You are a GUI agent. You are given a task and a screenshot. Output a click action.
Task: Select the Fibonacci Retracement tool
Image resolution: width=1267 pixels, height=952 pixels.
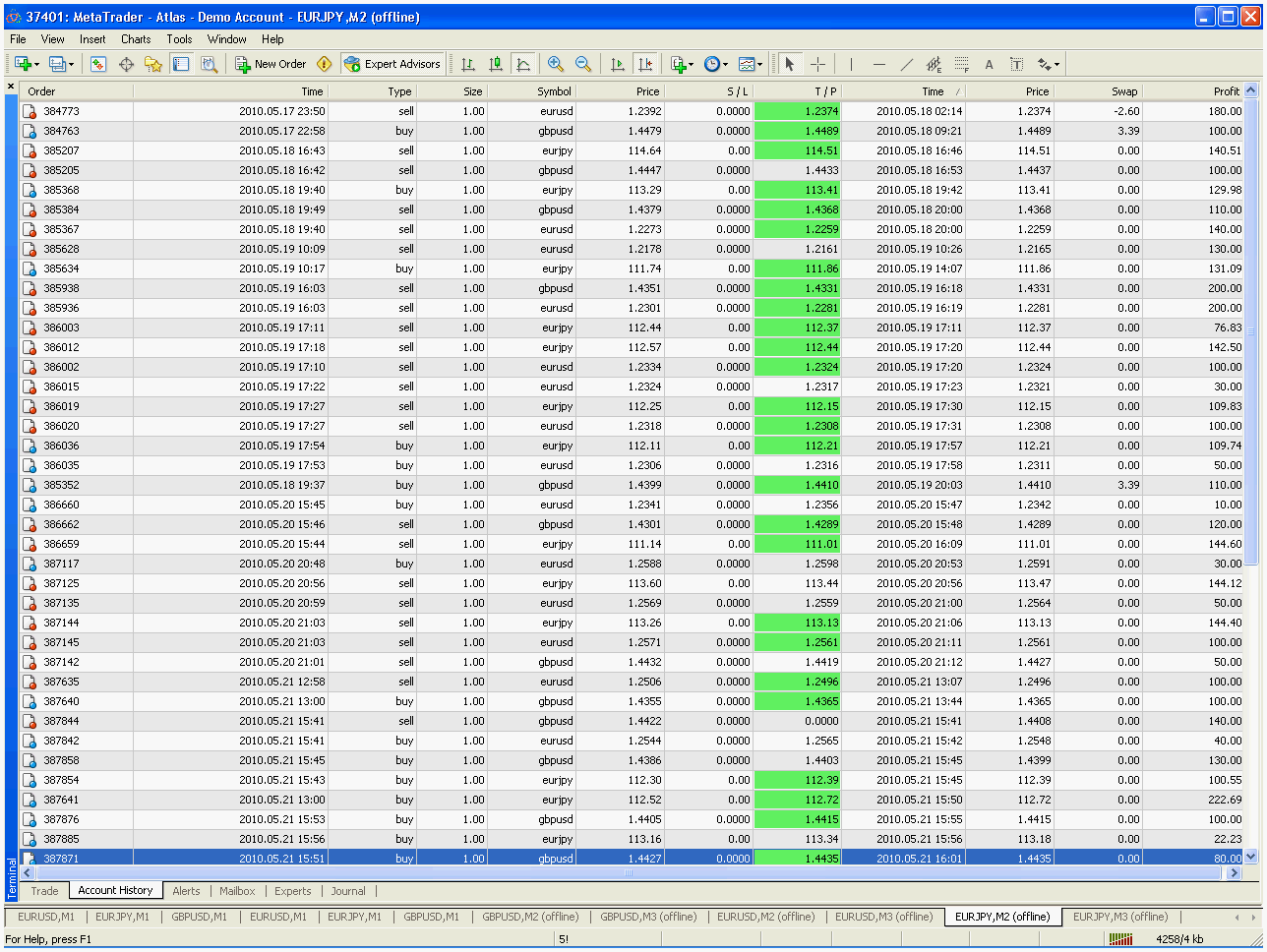point(961,64)
